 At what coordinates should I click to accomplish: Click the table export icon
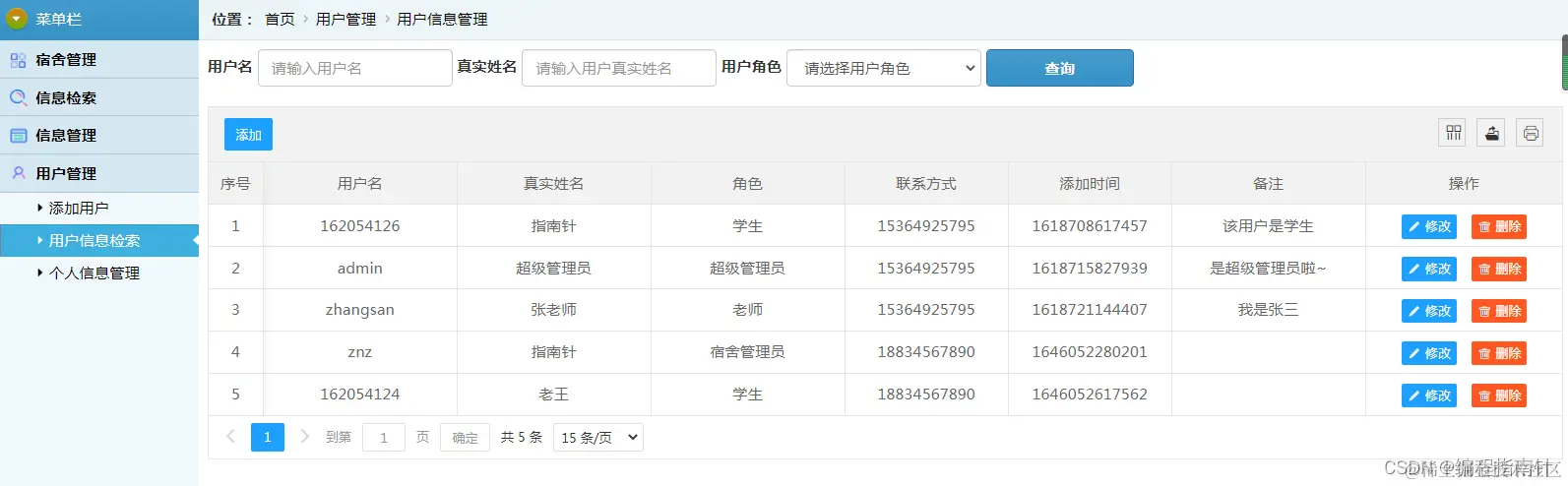click(x=1492, y=133)
